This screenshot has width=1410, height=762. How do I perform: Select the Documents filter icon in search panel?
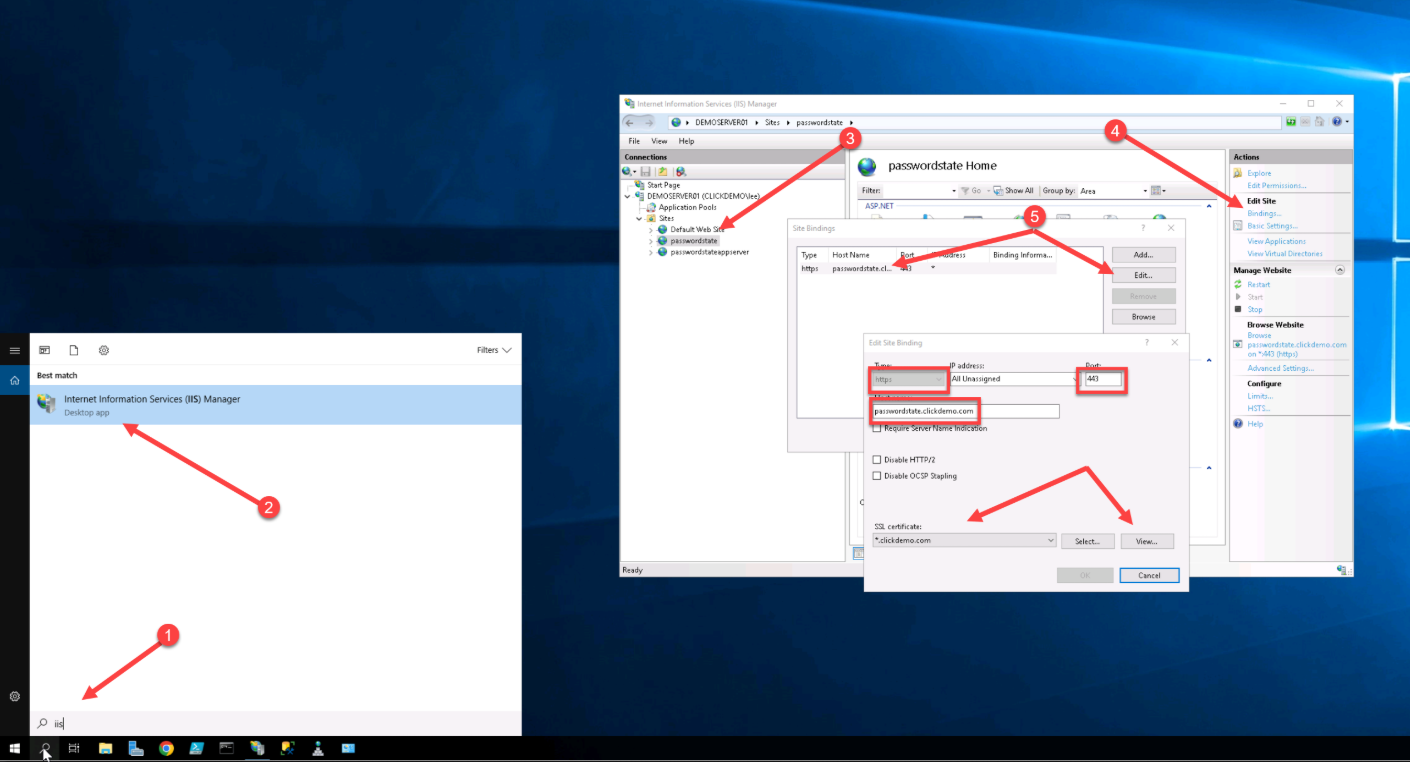[74, 350]
